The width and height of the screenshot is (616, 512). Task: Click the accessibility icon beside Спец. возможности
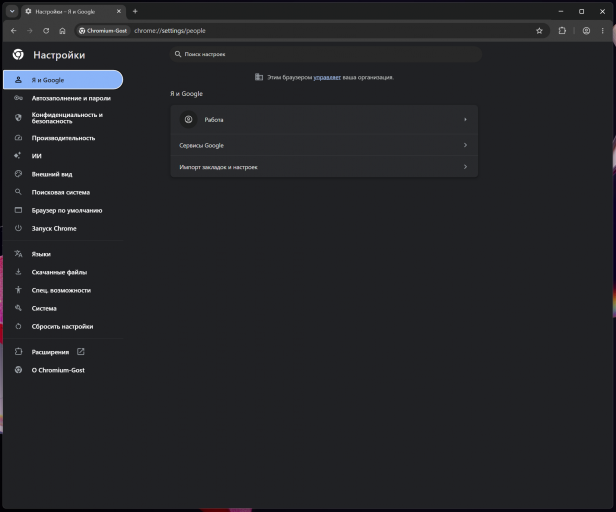tap(18, 290)
